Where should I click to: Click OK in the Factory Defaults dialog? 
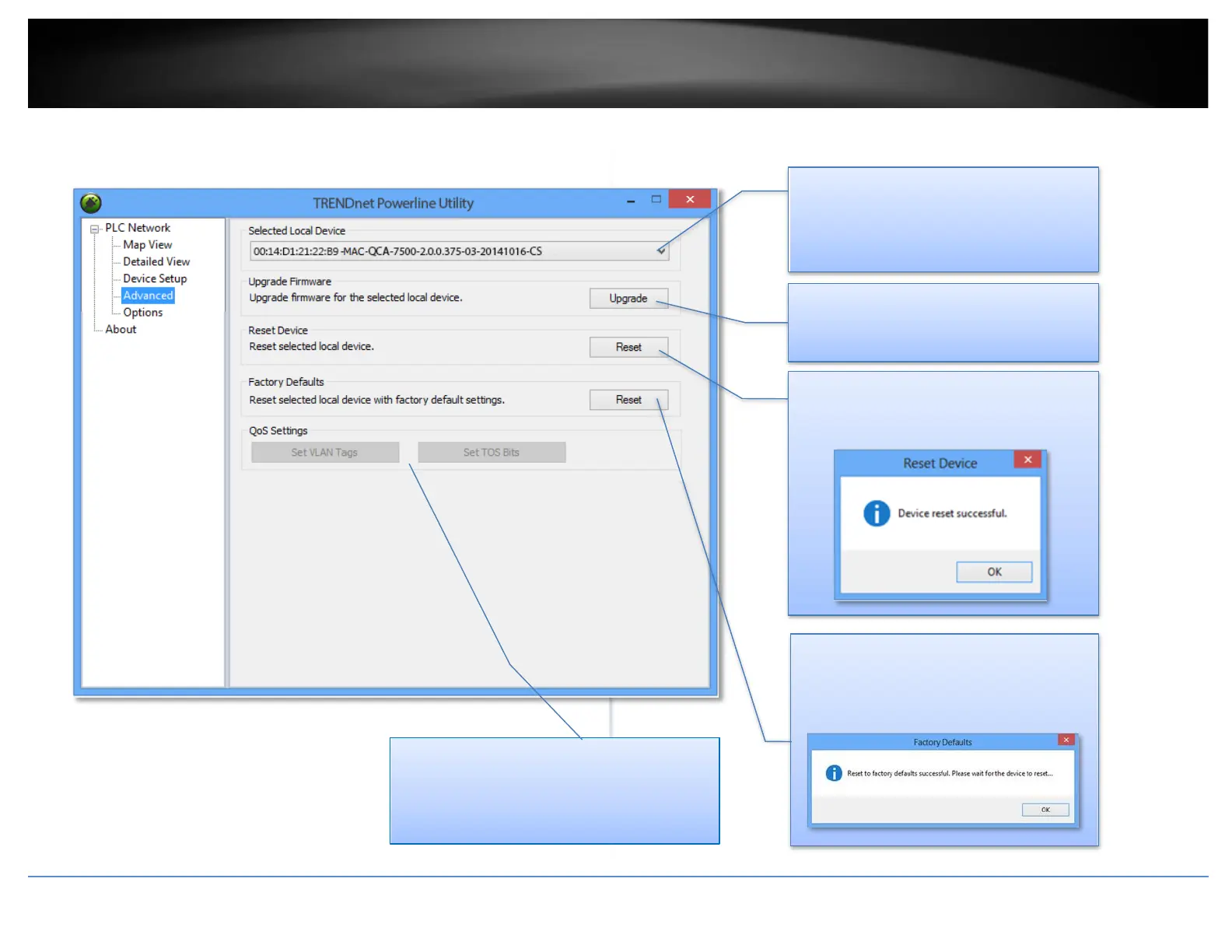pos(1045,810)
